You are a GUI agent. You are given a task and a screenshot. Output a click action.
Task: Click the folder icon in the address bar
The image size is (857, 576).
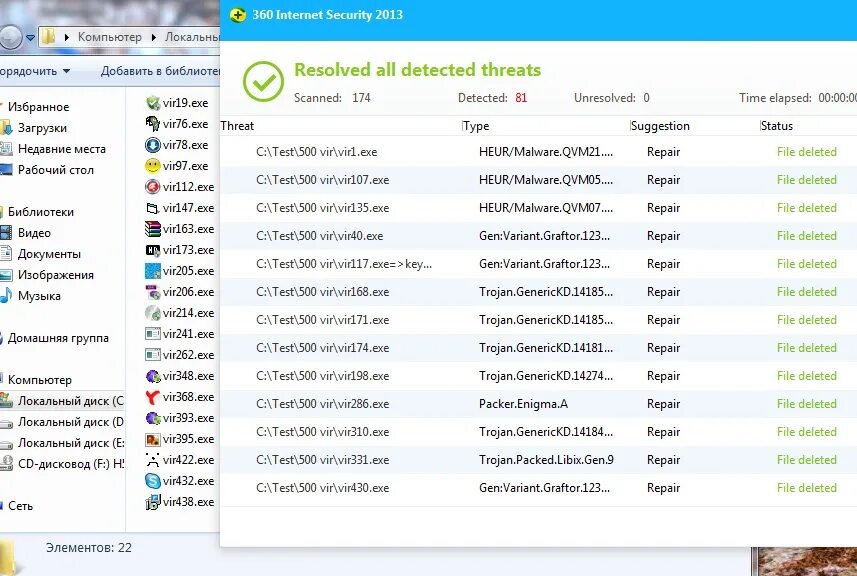[x=49, y=37]
